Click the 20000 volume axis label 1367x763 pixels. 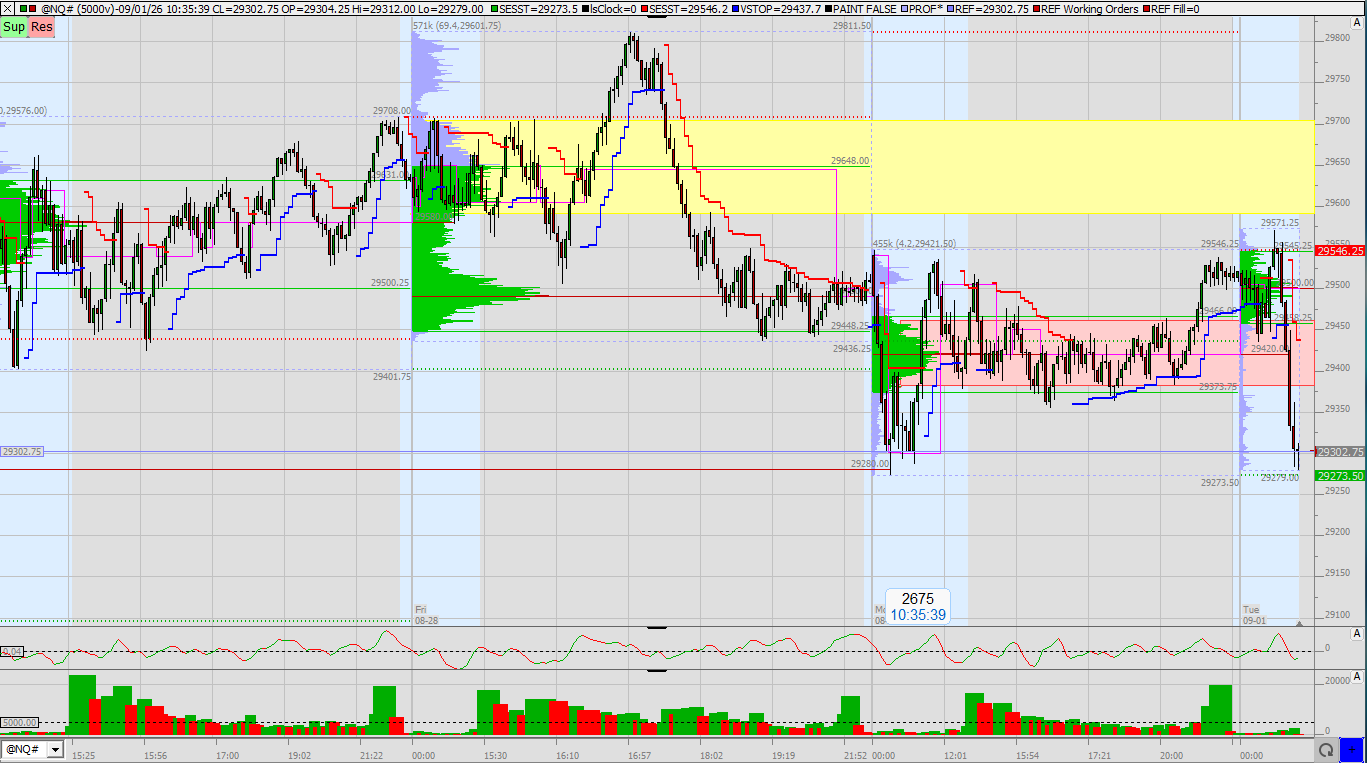[1339, 680]
